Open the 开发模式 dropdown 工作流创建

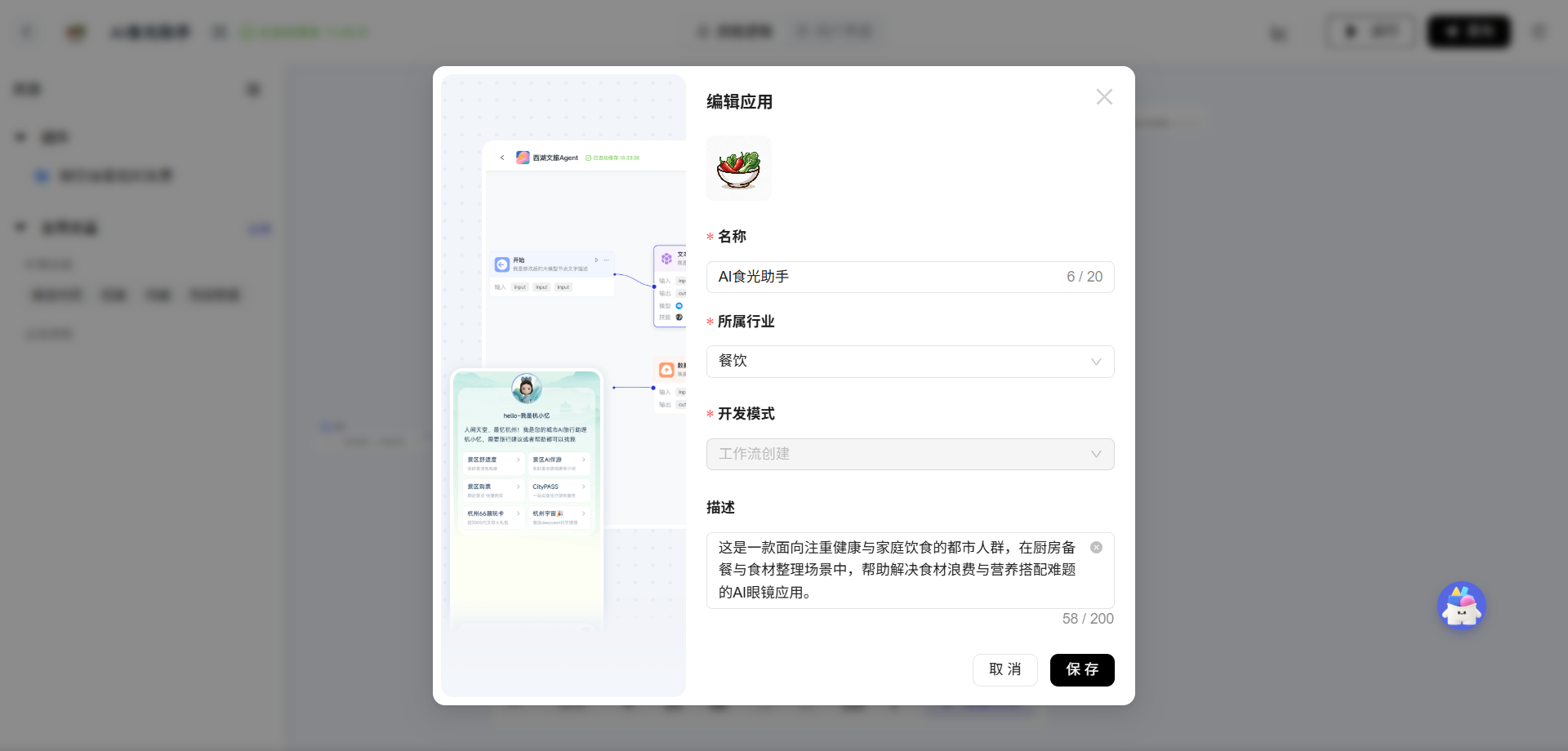[x=910, y=454]
